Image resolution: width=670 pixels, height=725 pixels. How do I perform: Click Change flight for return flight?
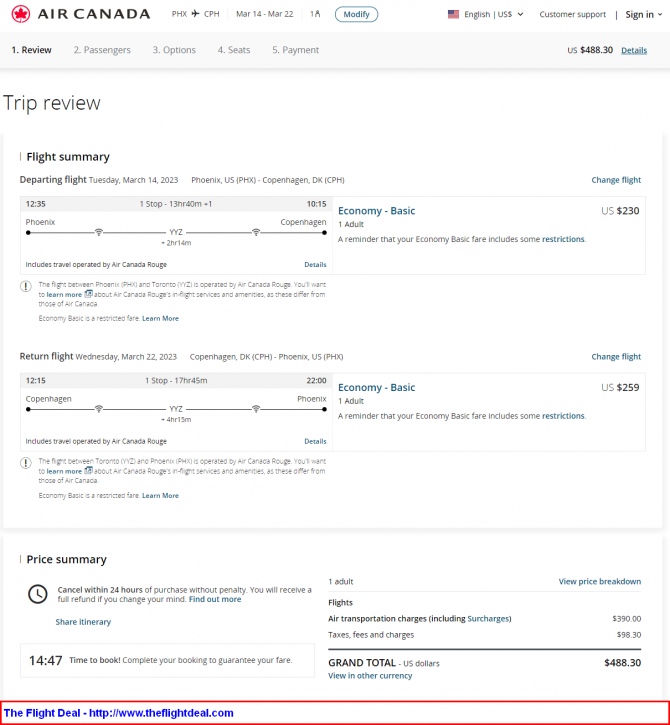[616, 356]
